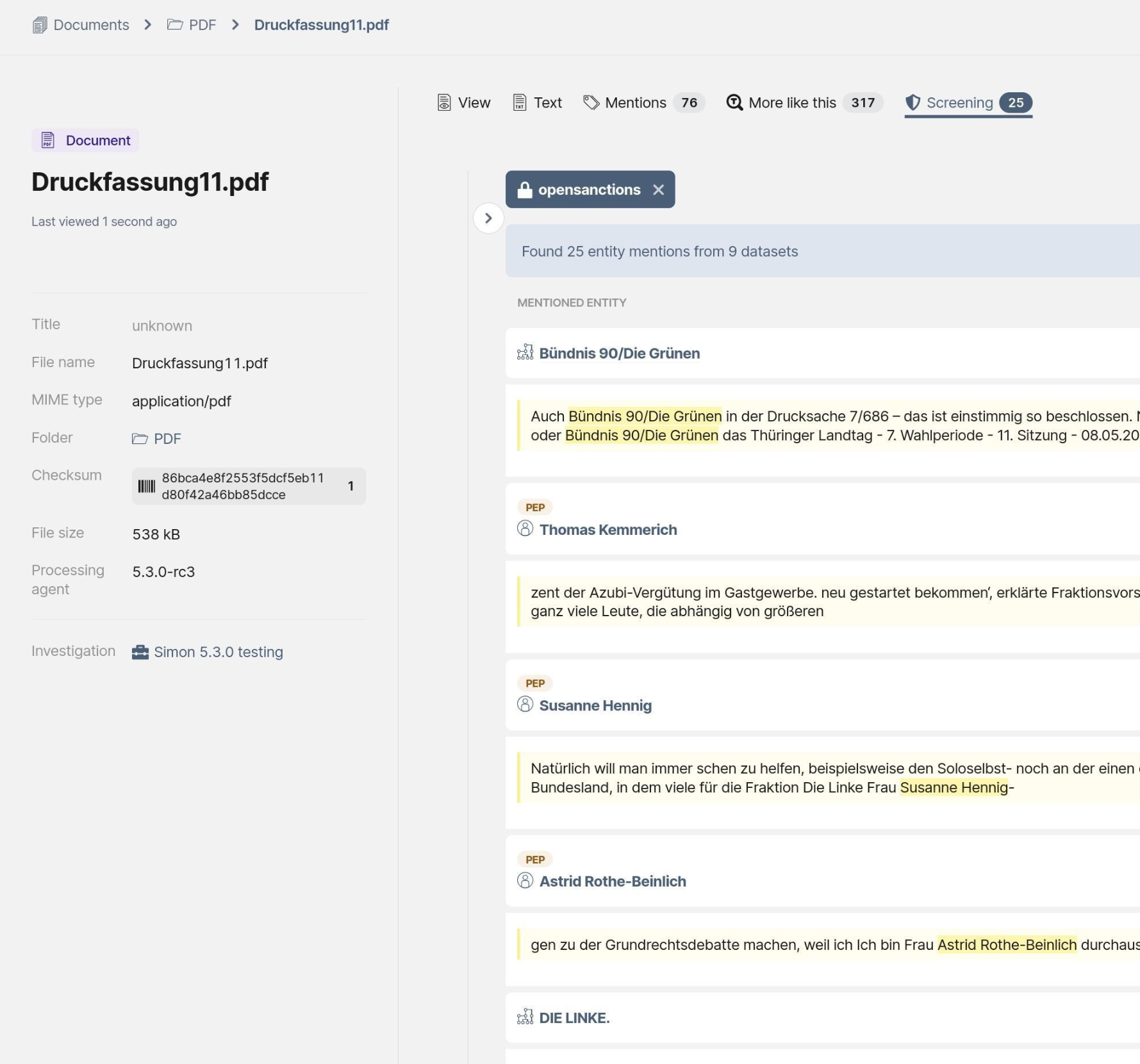
Task: Click the person icon beside Susanne Hennig
Action: pos(525,704)
